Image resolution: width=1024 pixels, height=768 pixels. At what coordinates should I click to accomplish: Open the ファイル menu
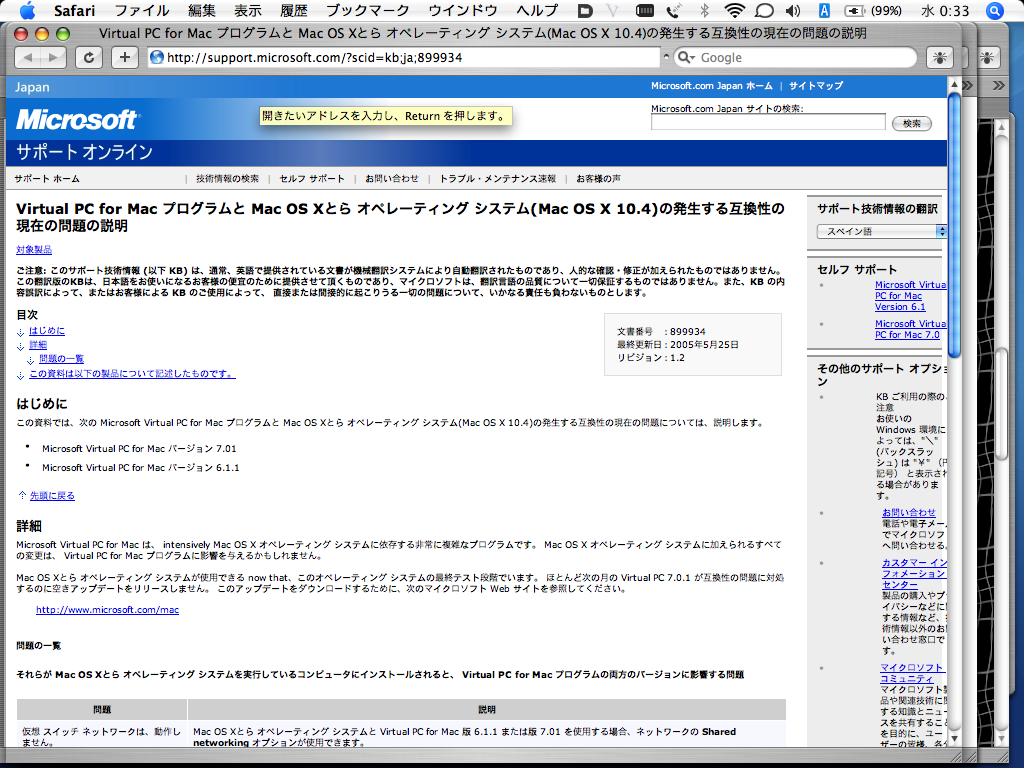(142, 10)
